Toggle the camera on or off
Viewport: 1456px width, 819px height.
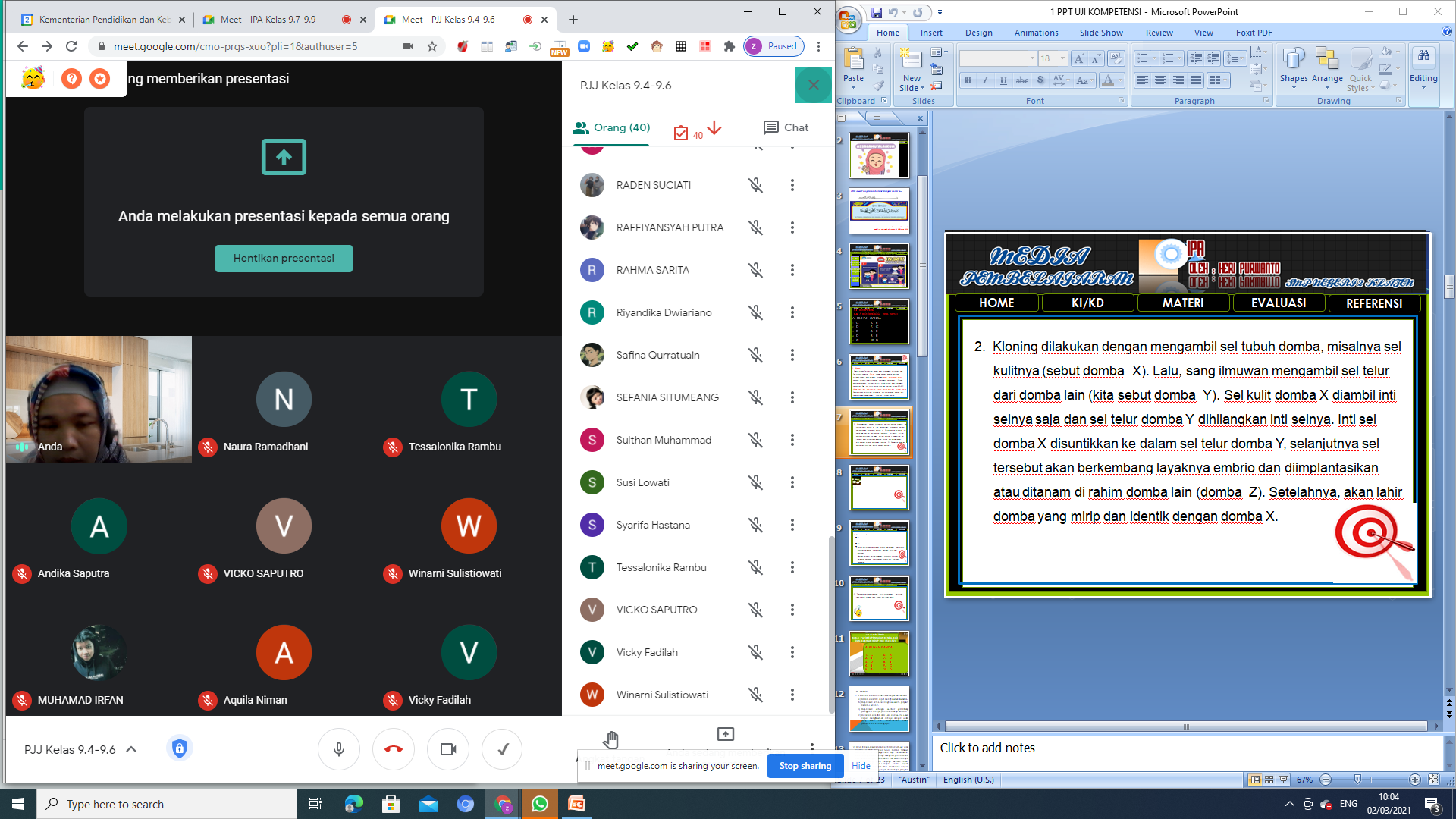coord(447,749)
